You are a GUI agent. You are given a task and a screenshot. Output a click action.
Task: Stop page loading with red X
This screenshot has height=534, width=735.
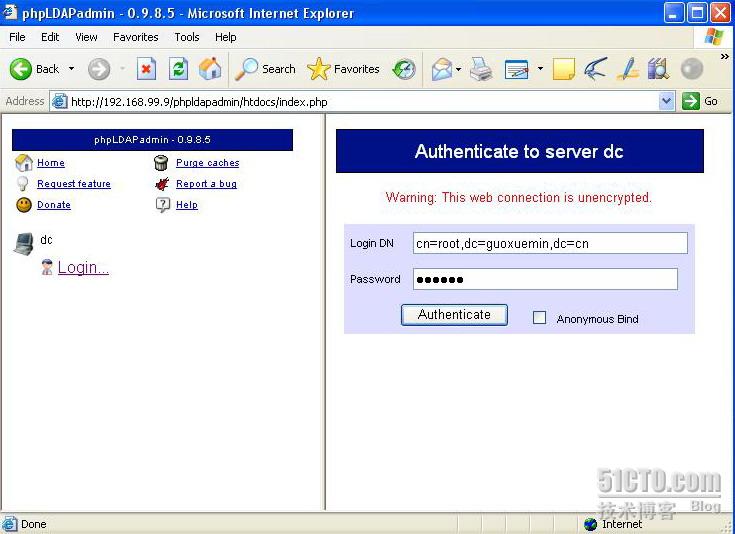point(146,69)
